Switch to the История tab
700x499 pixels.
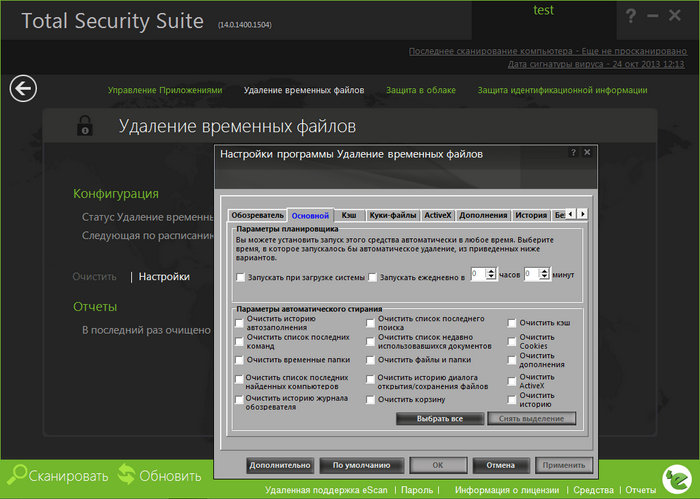[531, 215]
